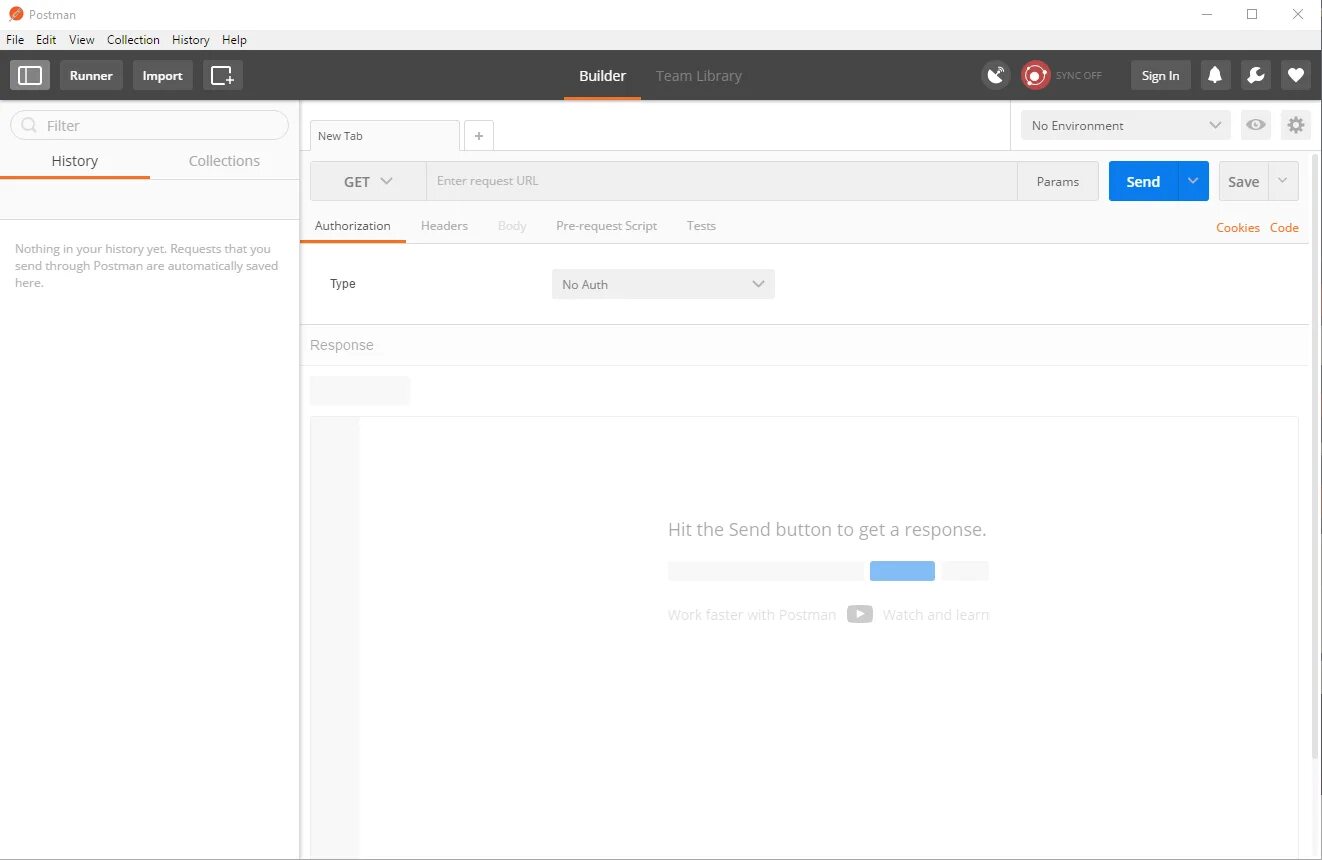Click the Watch and learn link
This screenshot has height=860, width=1322.
936,615
